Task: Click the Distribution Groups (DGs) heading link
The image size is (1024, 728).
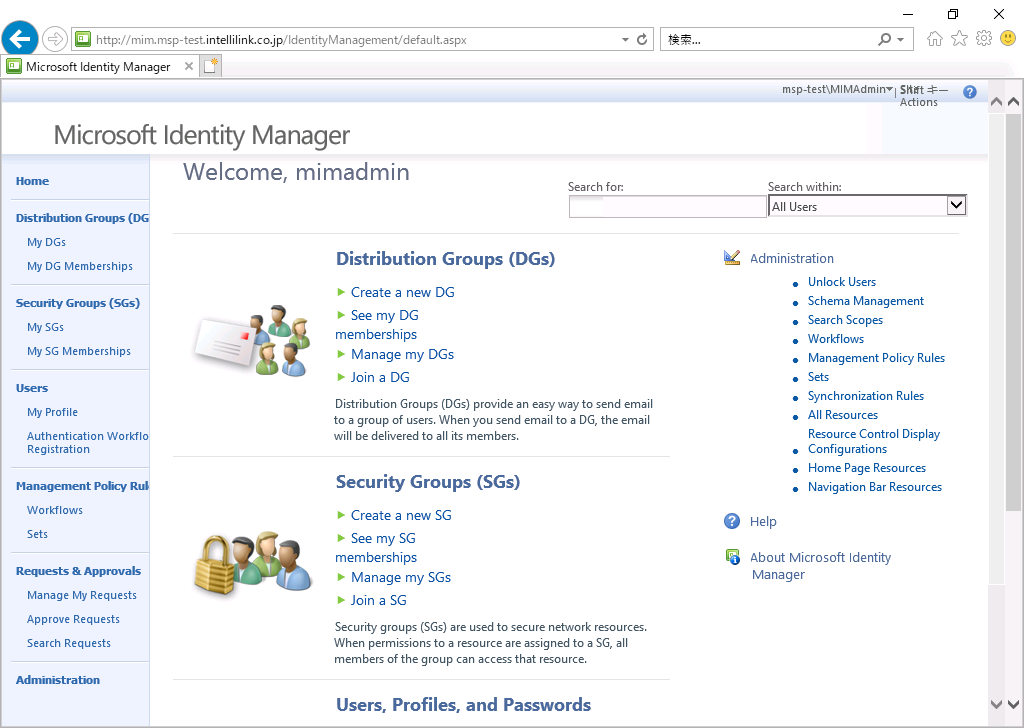Action: tap(445, 259)
